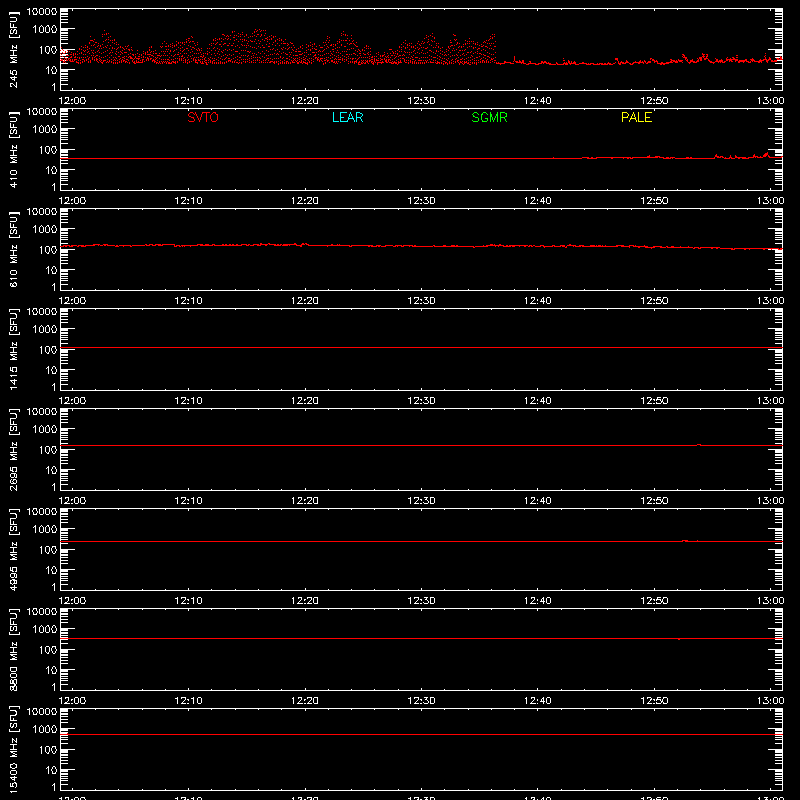Click the 2695 MHz [SFU] axis title
The width and height of the screenshot is (800, 800).
click(13, 449)
